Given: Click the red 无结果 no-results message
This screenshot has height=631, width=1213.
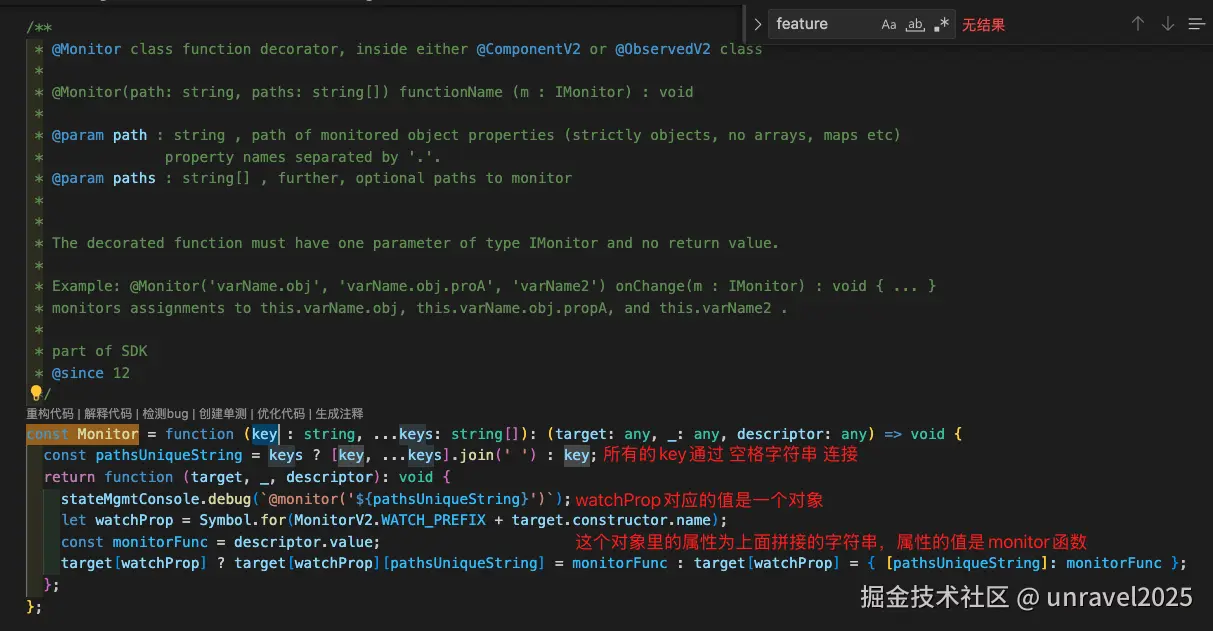Looking at the screenshot, I should (984, 25).
